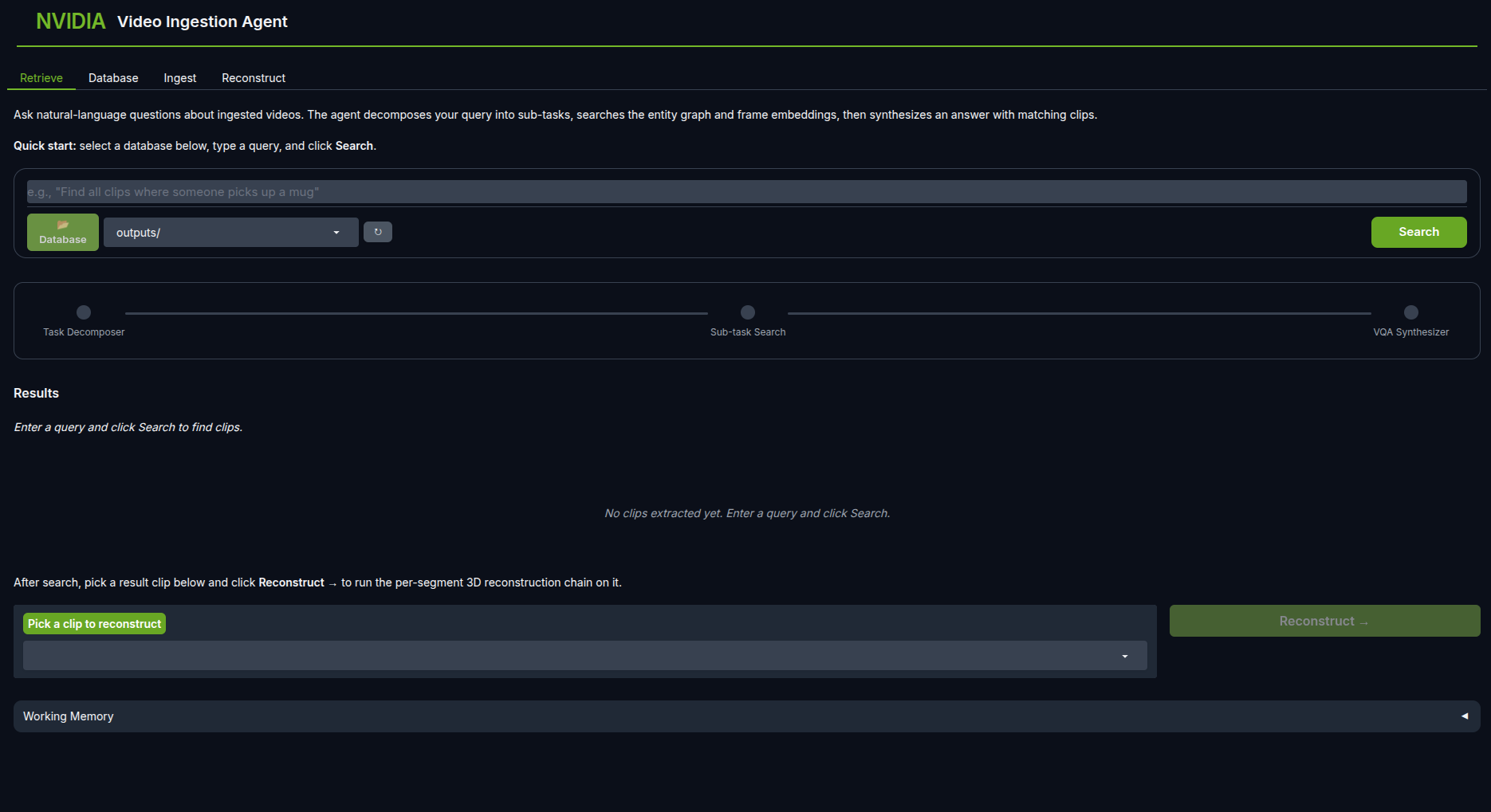Click the green Search button
This screenshot has width=1491, height=812.
coord(1419,232)
